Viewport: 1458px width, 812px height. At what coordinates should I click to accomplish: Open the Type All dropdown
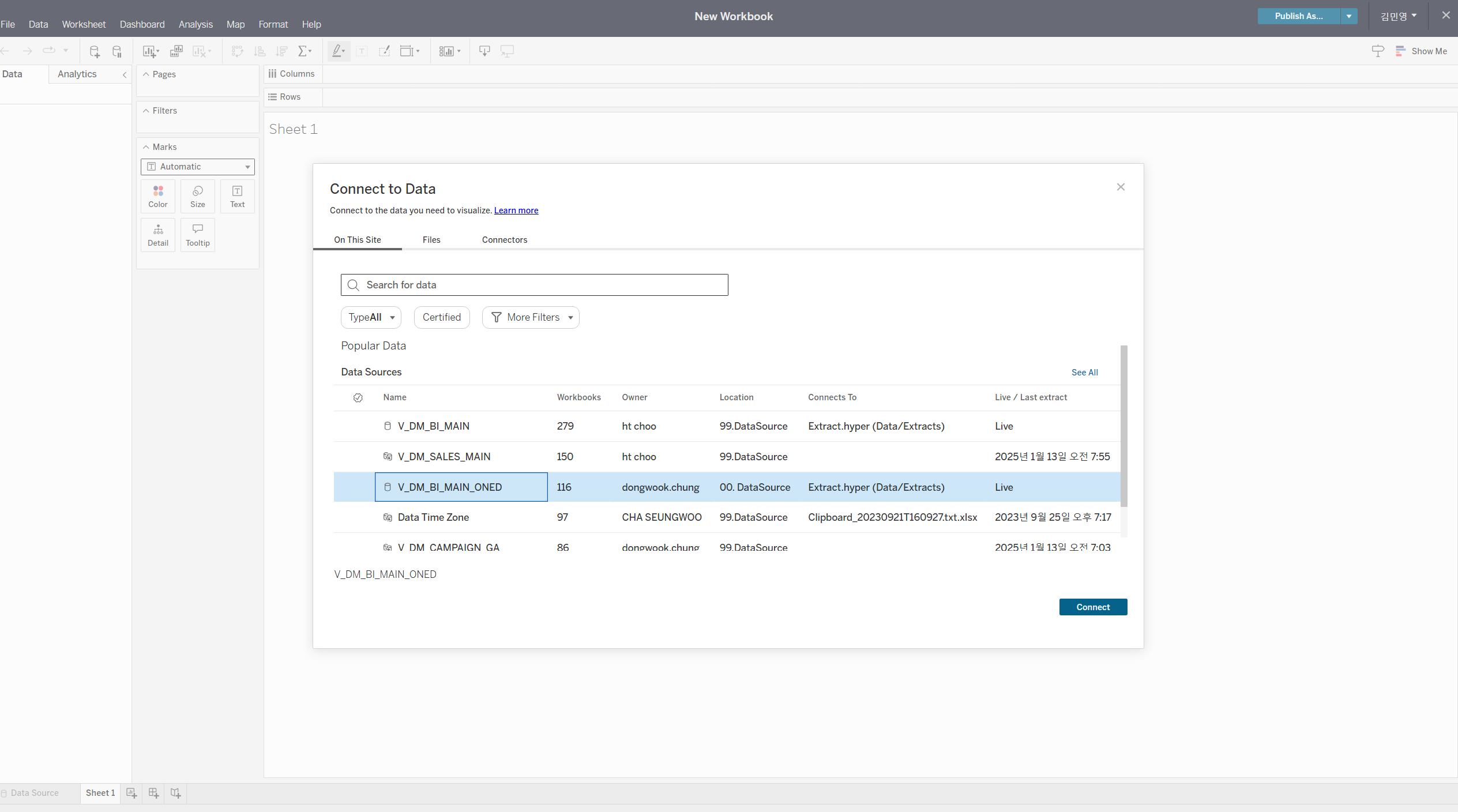pyautogui.click(x=371, y=317)
